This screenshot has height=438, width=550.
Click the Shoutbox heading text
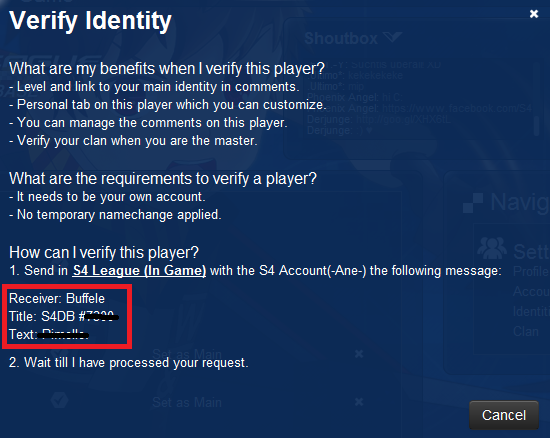341,38
